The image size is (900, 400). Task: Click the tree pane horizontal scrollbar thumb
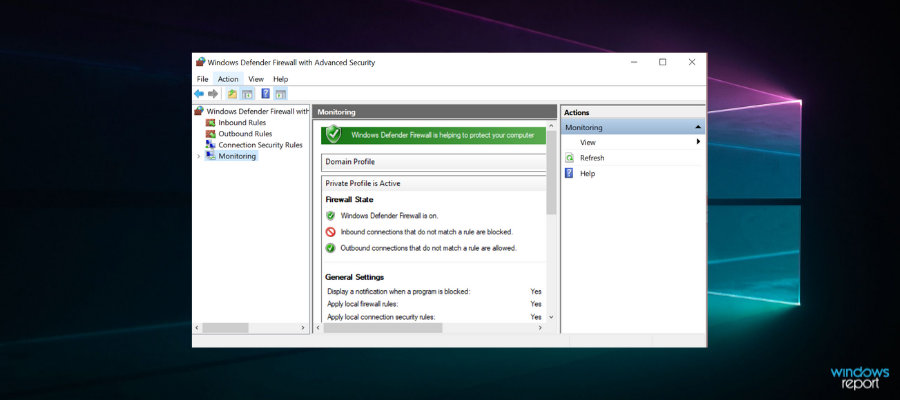click(x=226, y=328)
